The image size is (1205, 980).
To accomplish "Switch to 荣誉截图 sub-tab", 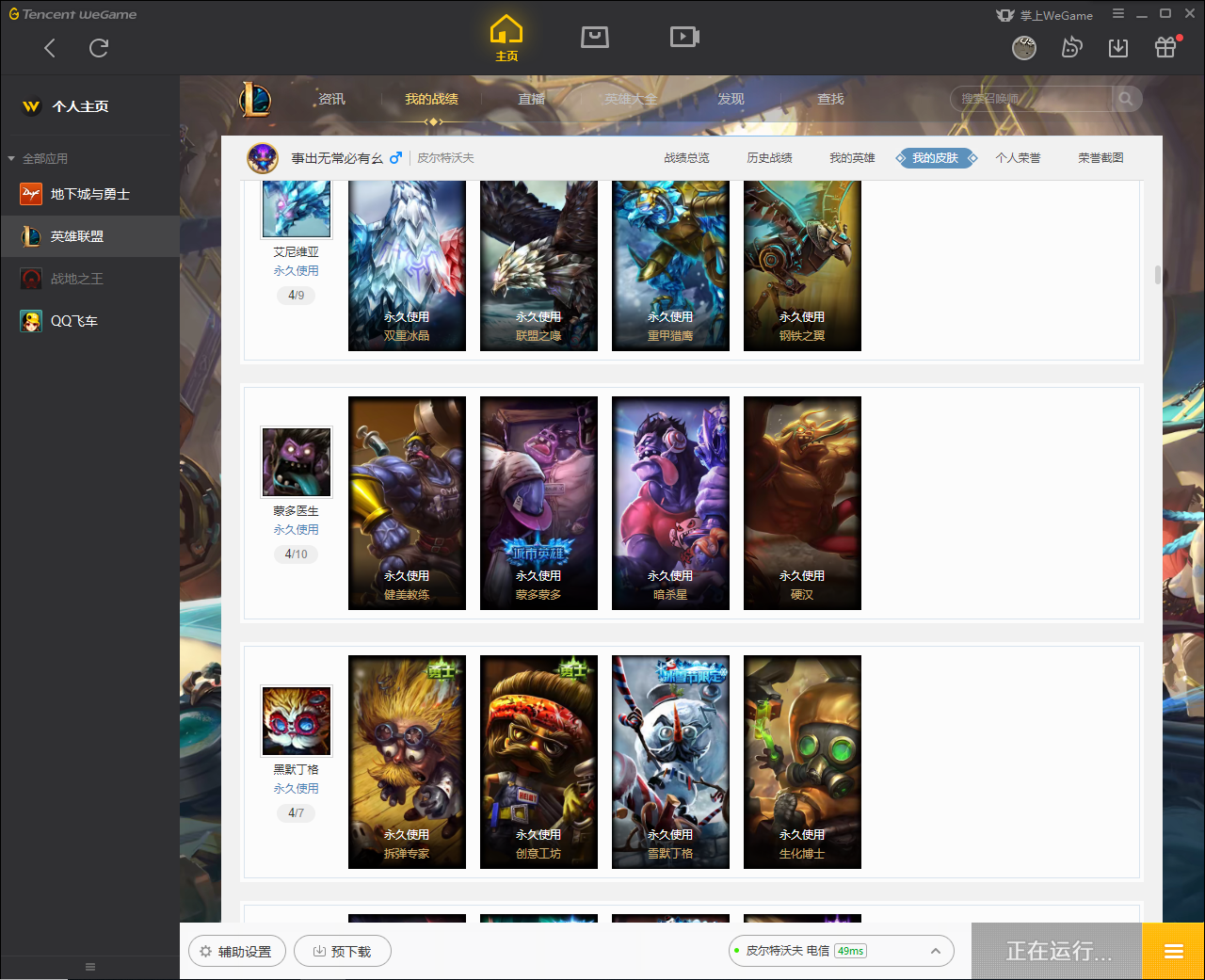I will pos(1101,158).
